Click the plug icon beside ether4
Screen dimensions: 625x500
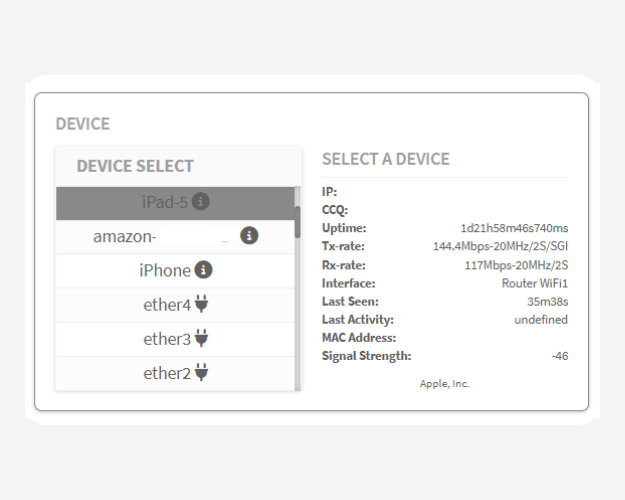201,304
